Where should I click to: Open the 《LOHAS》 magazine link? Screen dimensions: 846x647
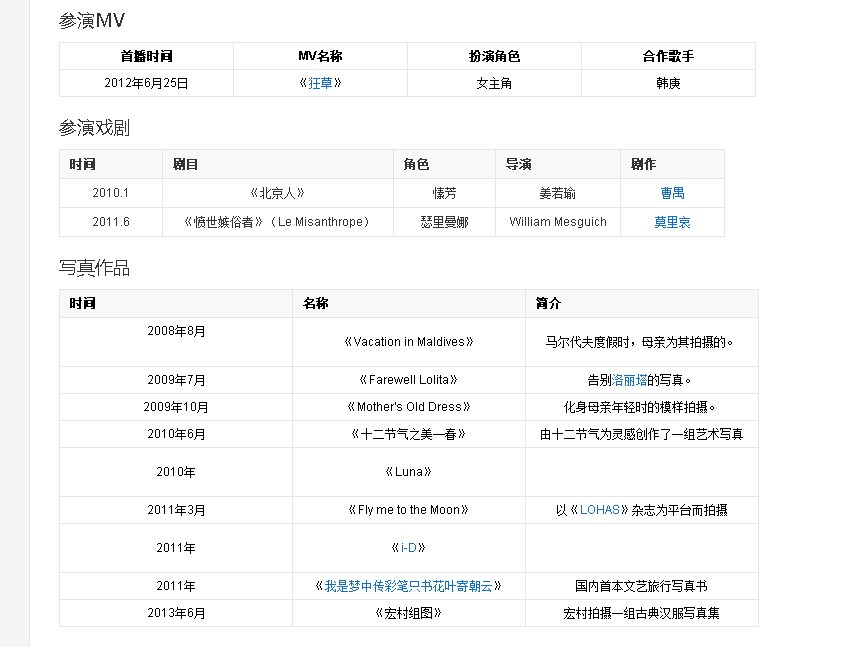(x=599, y=509)
